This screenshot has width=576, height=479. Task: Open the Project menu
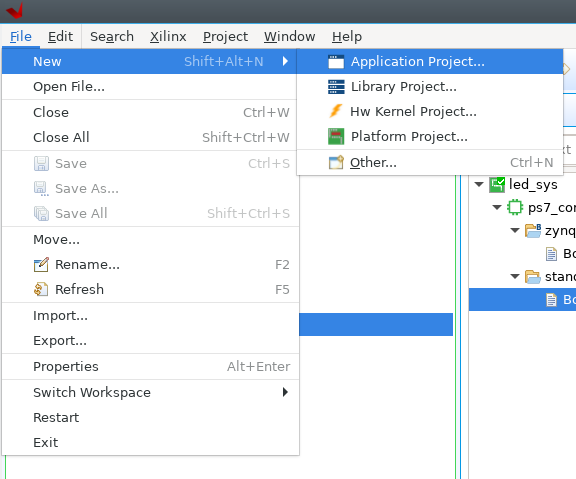225,36
